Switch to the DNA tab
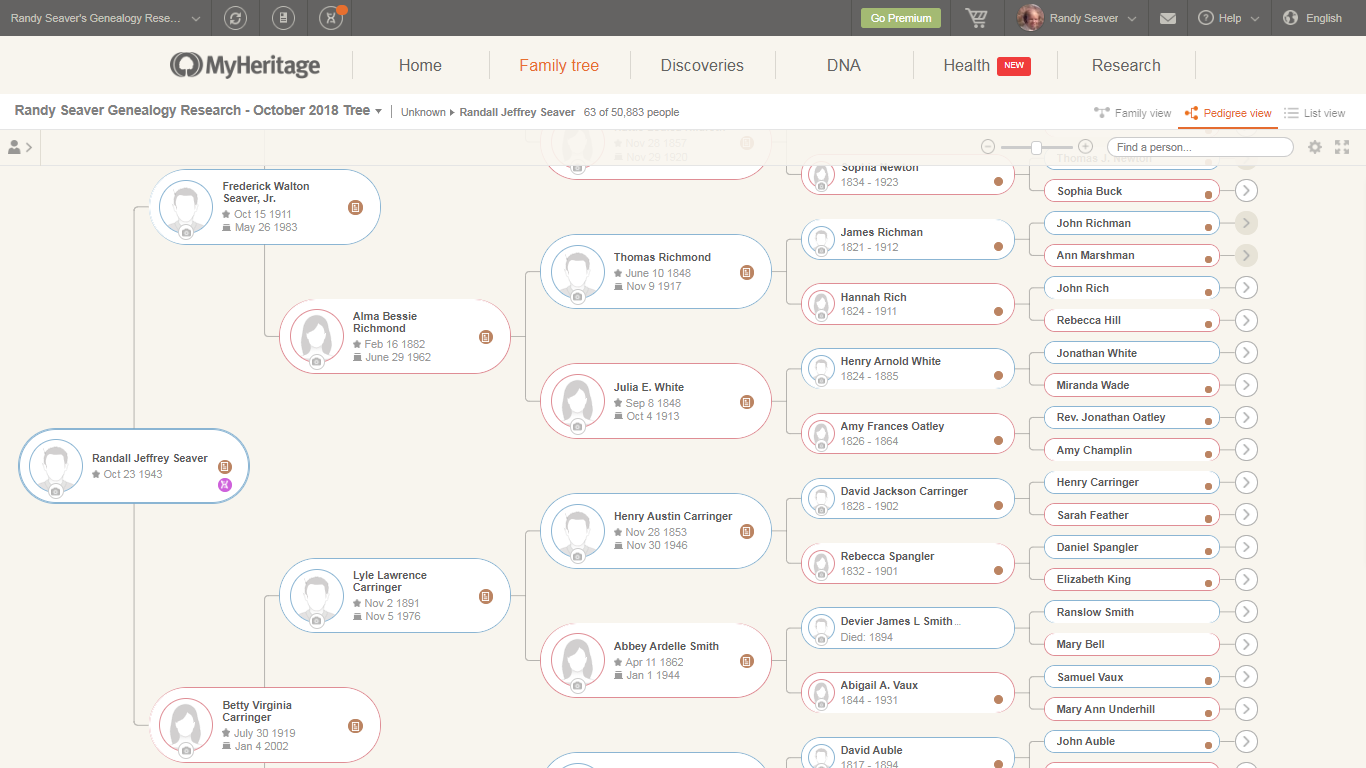The height and width of the screenshot is (768, 1366). click(844, 65)
